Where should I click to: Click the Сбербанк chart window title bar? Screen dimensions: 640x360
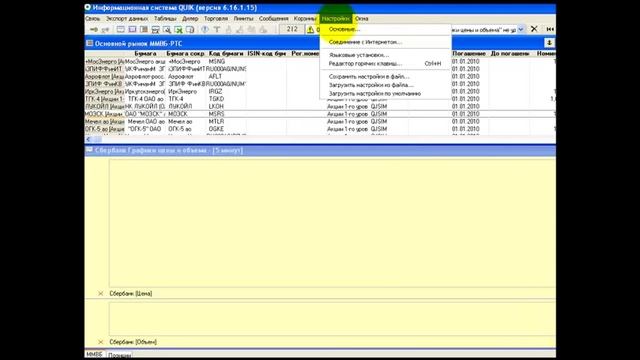320,150
